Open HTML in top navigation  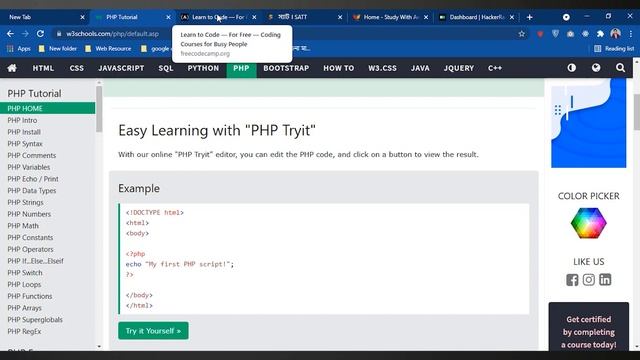pyautogui.click(x=43, y=68)
